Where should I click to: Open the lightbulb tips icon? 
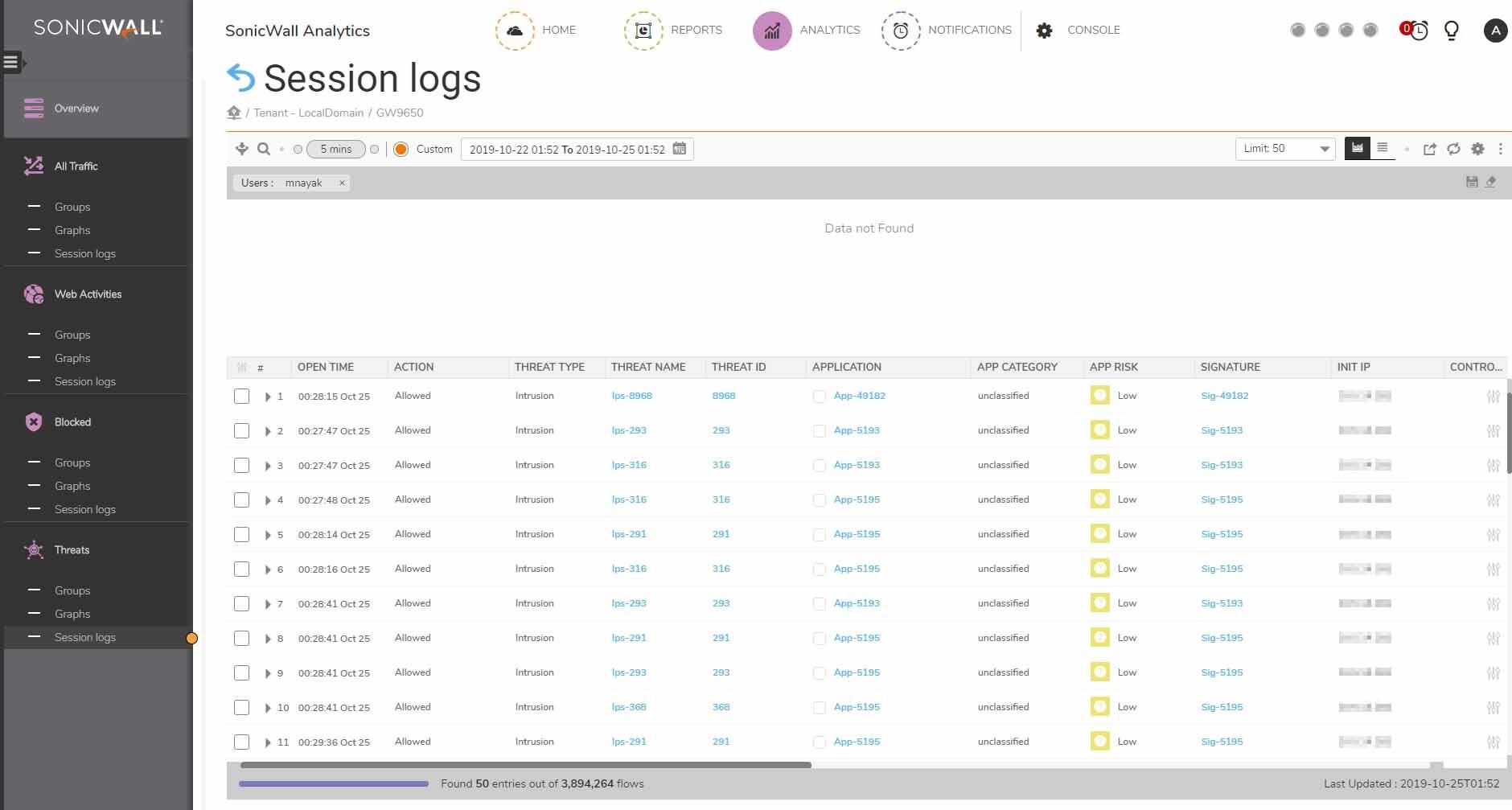point(1452,31)
